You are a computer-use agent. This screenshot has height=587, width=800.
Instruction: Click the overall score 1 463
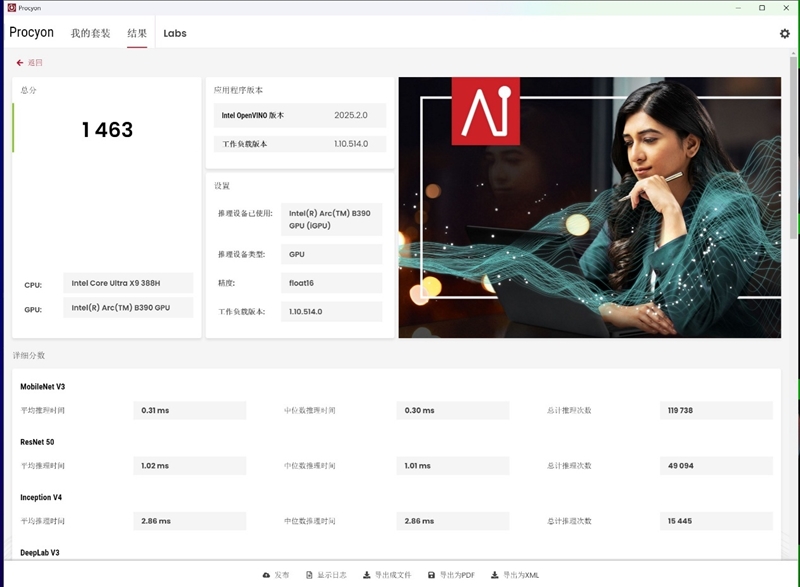(x=107, y=130)
